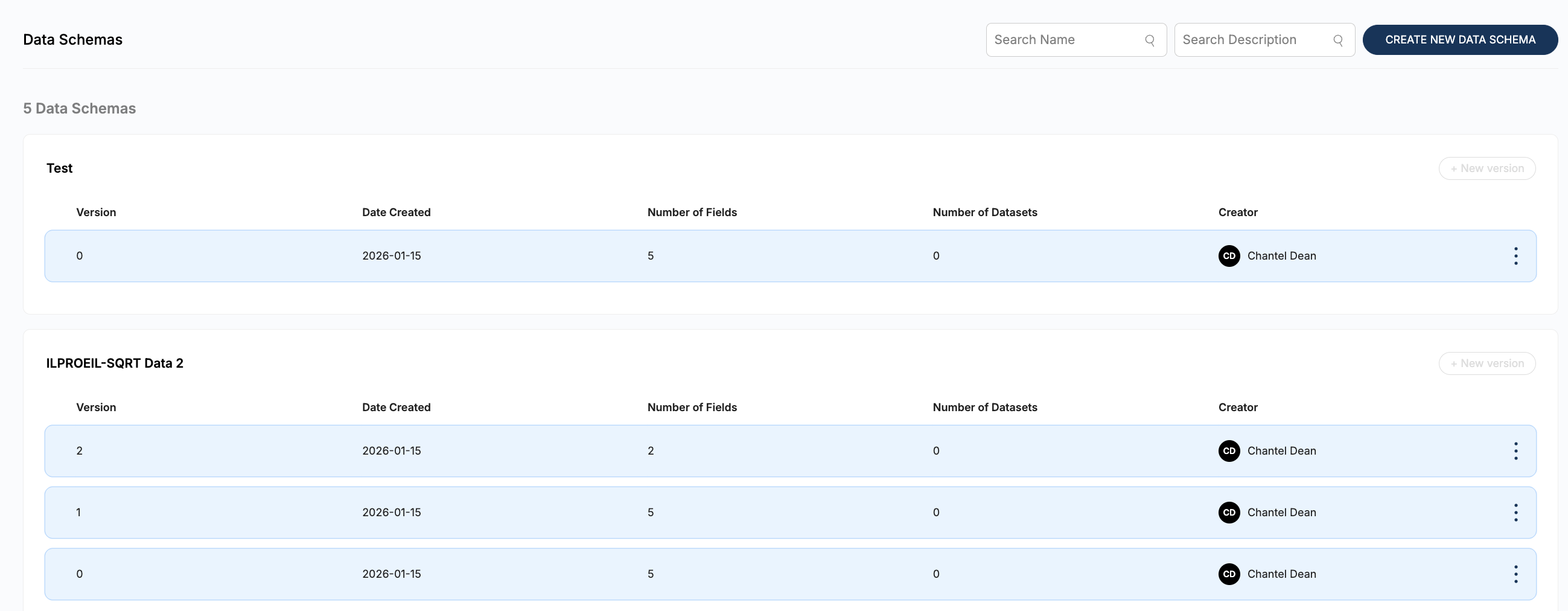Click the '5 Data Schemas' count label
Image resolution: width=1568 pixels, height=611 pixels.
(x=79, y=109)
